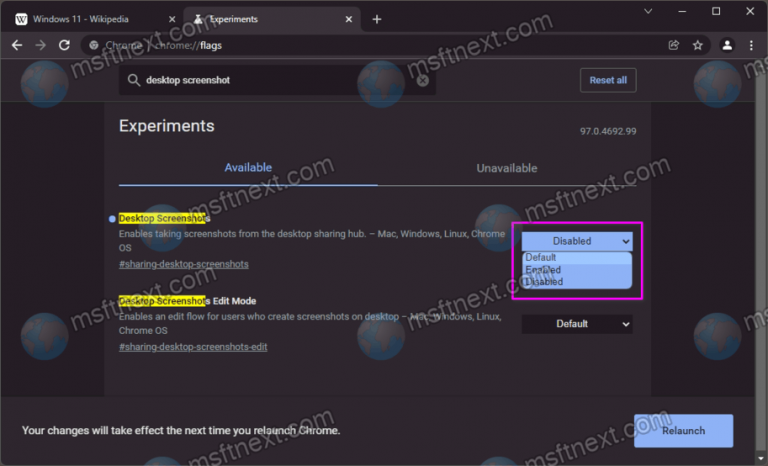This screenshot has width=768, height=466.
Task: Share this page icon in address bar
Action: click(x=674, y=45)
